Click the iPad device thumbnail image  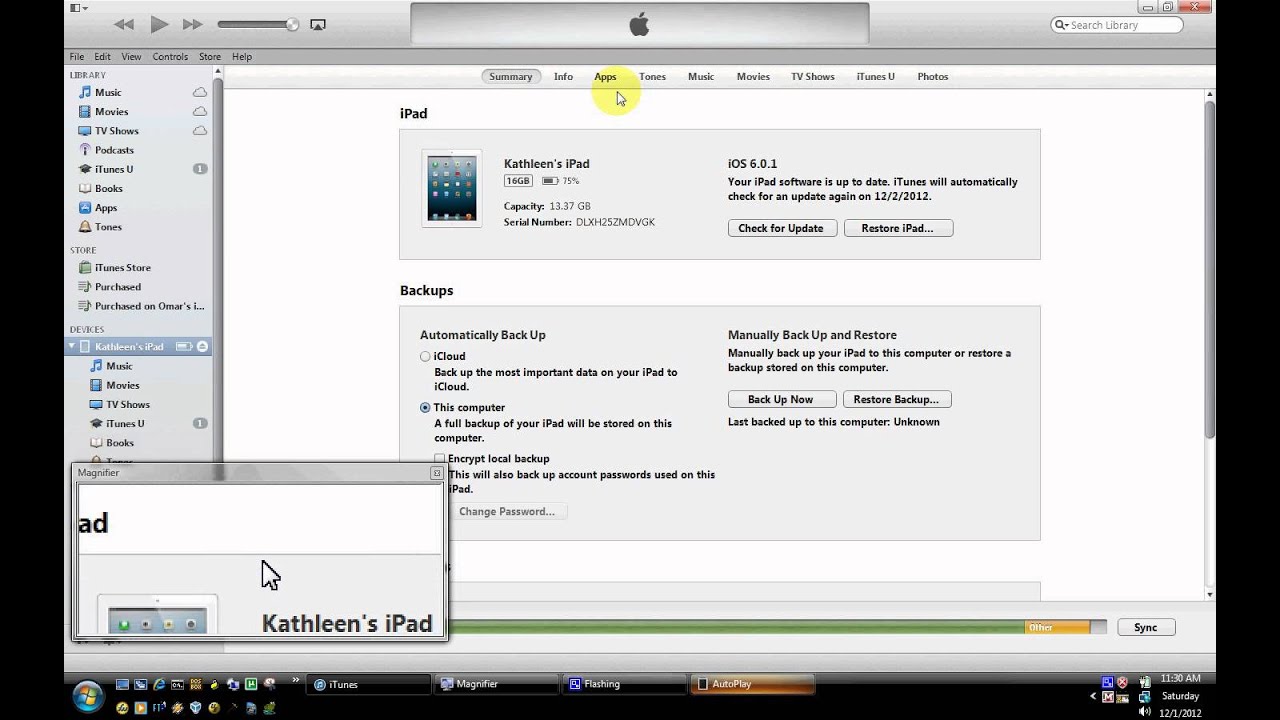point(452,188)
